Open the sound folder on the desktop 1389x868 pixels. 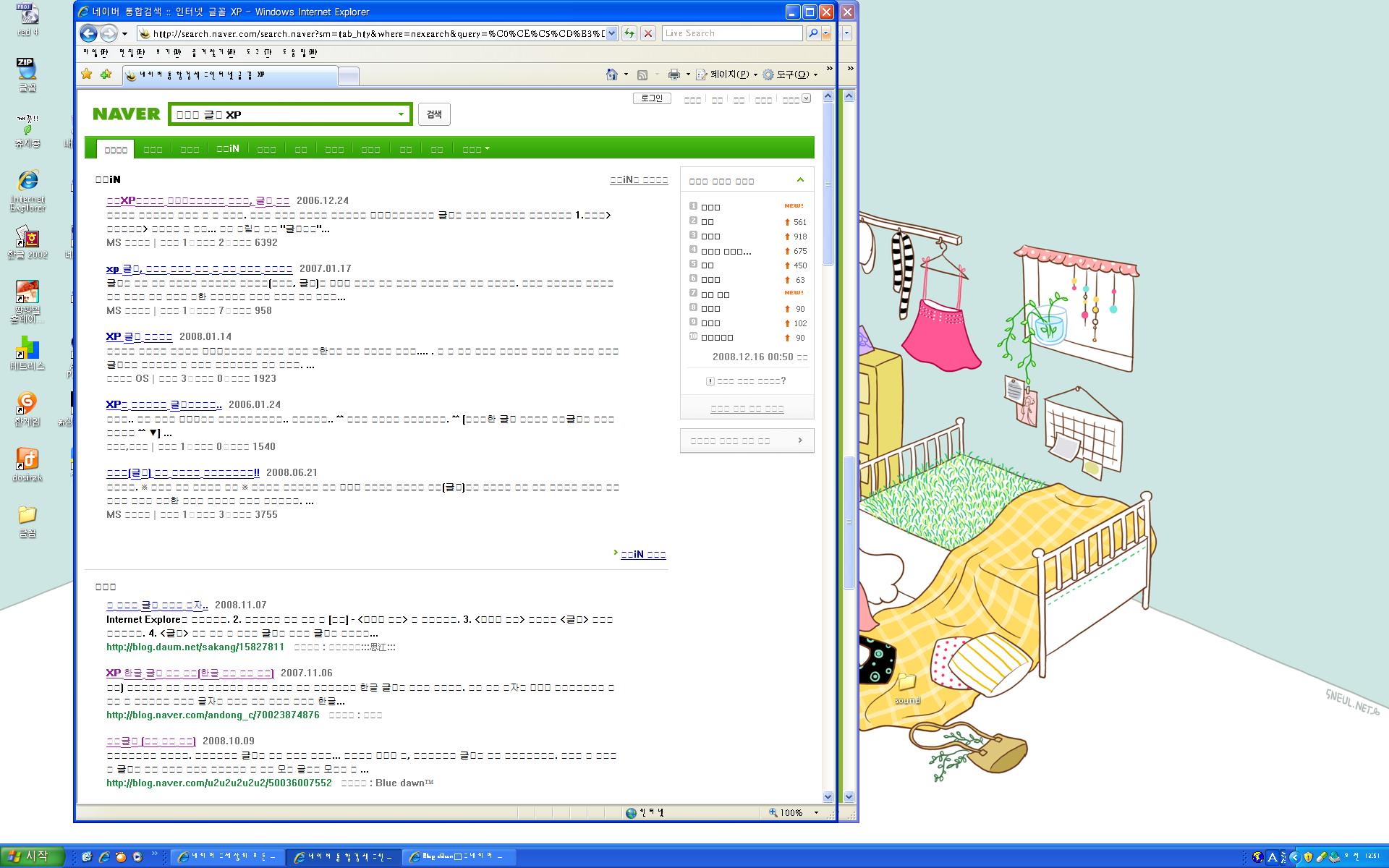[906, 689]
